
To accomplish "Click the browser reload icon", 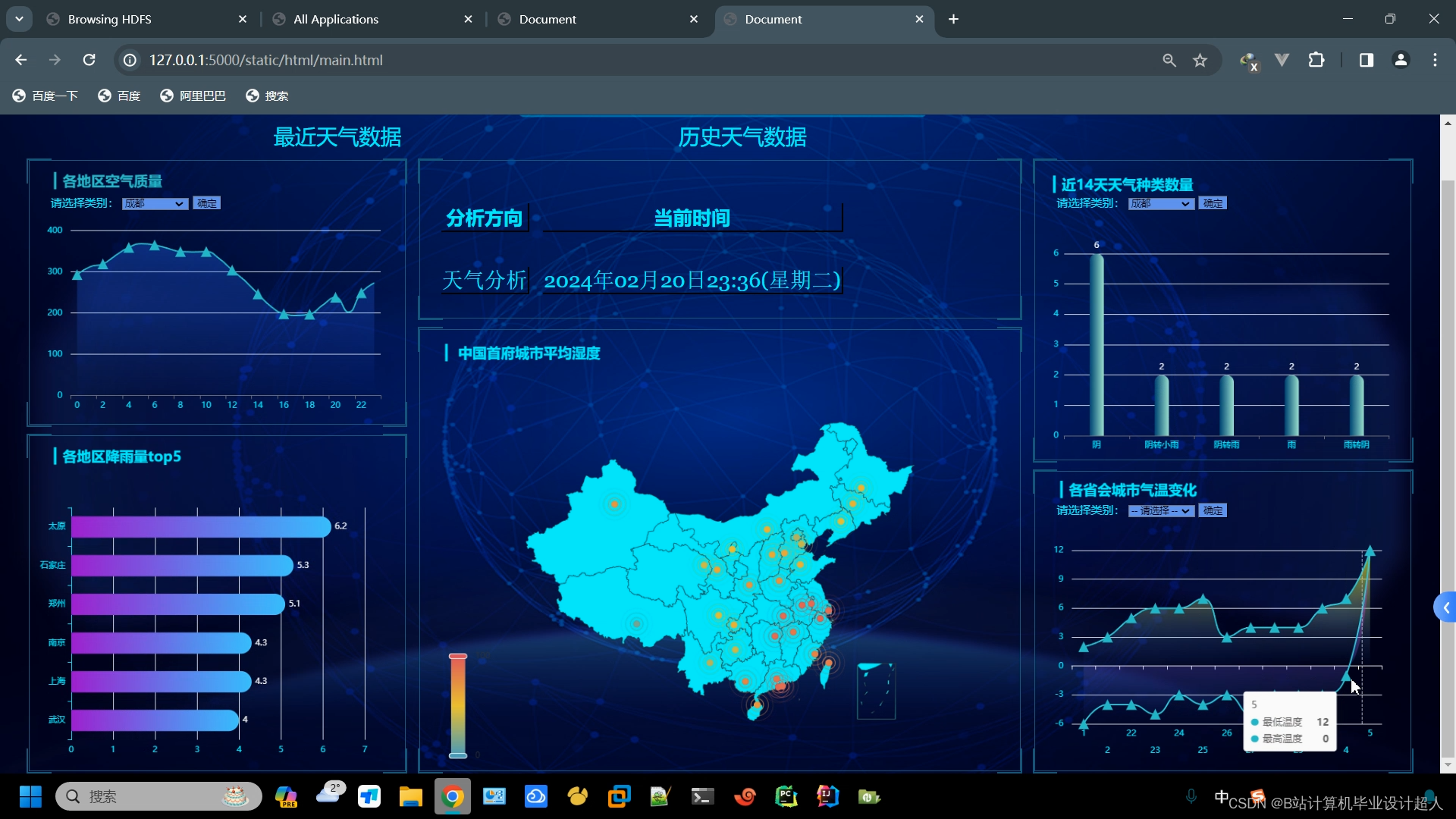I will click(x=89, y=60).
